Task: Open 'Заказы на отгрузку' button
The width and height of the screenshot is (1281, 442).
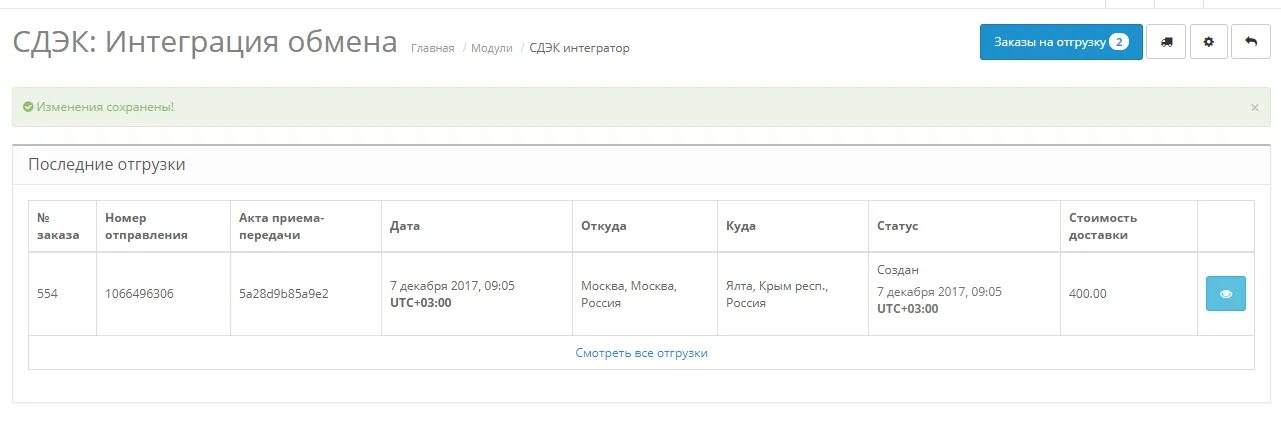Action: pos(1061,42)
